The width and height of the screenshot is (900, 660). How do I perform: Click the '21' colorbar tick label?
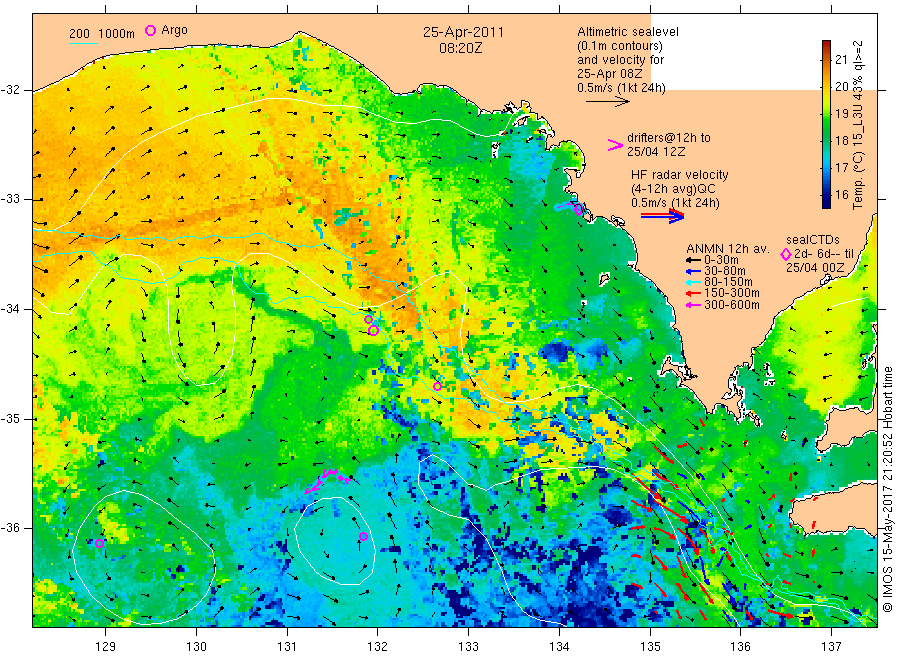(841, 60)
